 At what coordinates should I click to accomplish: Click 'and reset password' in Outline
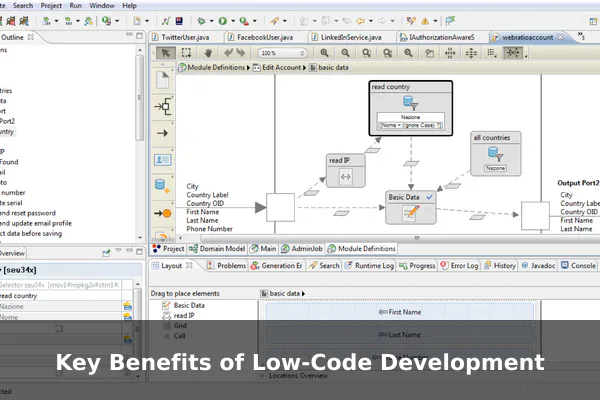[x=28, y=213]
